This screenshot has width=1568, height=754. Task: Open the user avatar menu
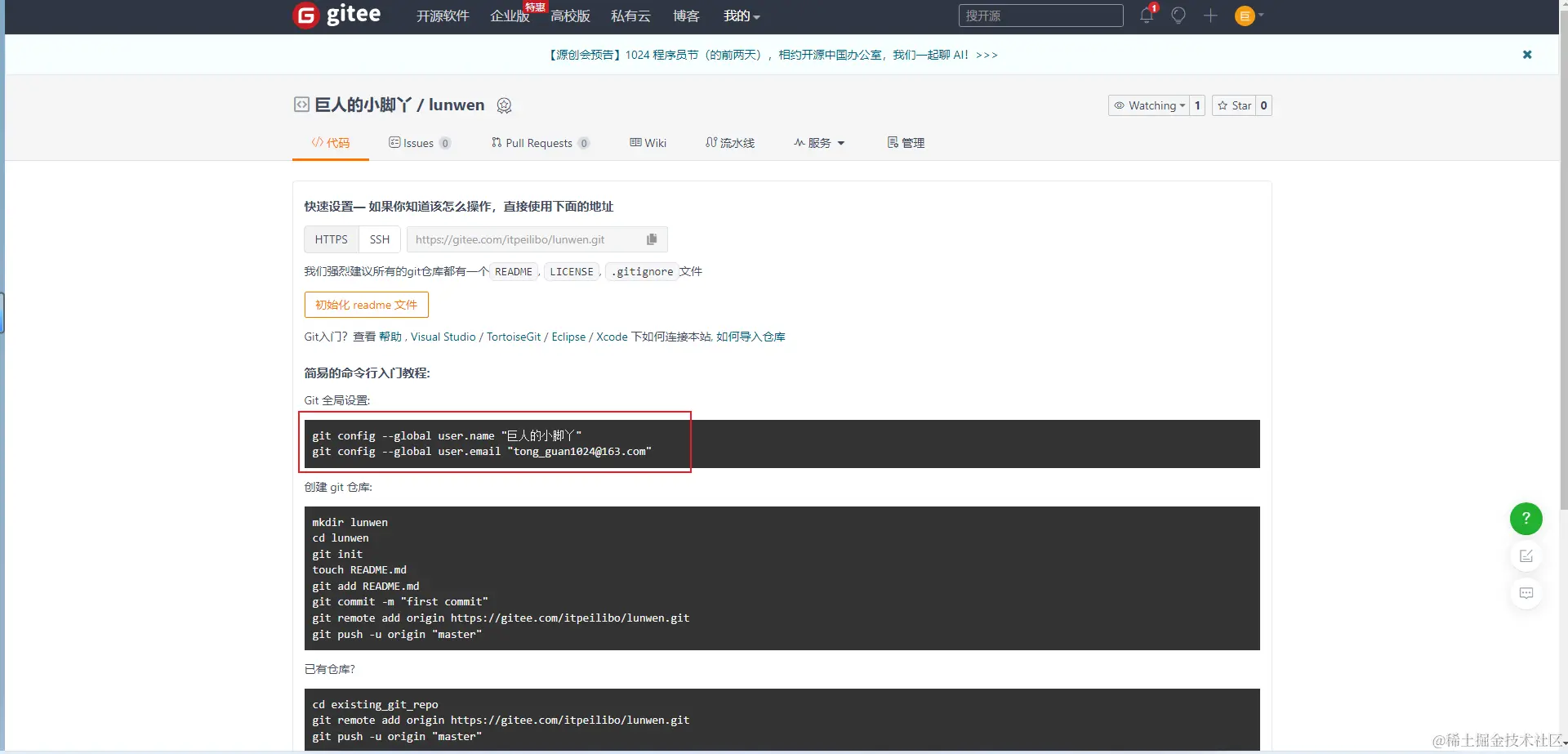(x=1249, y=16)
